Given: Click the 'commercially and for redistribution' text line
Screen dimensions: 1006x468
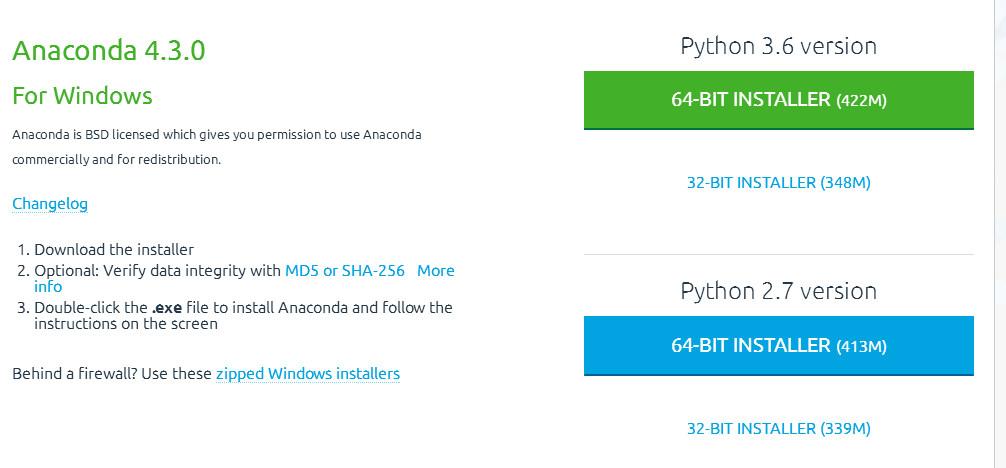Looking at the screenshot, I should [x=116, y=159].
